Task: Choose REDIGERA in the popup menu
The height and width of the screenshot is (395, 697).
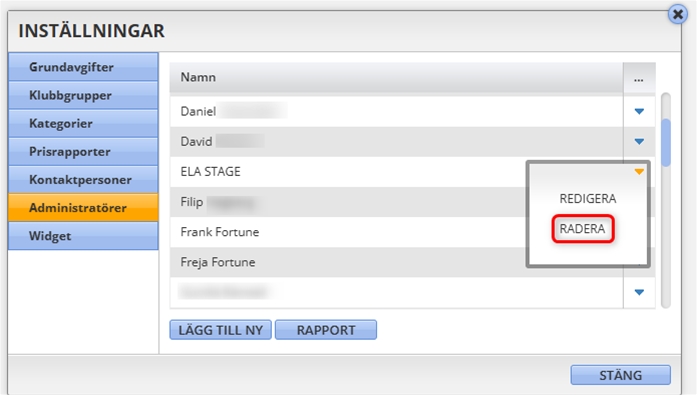Action: [588, 199]
